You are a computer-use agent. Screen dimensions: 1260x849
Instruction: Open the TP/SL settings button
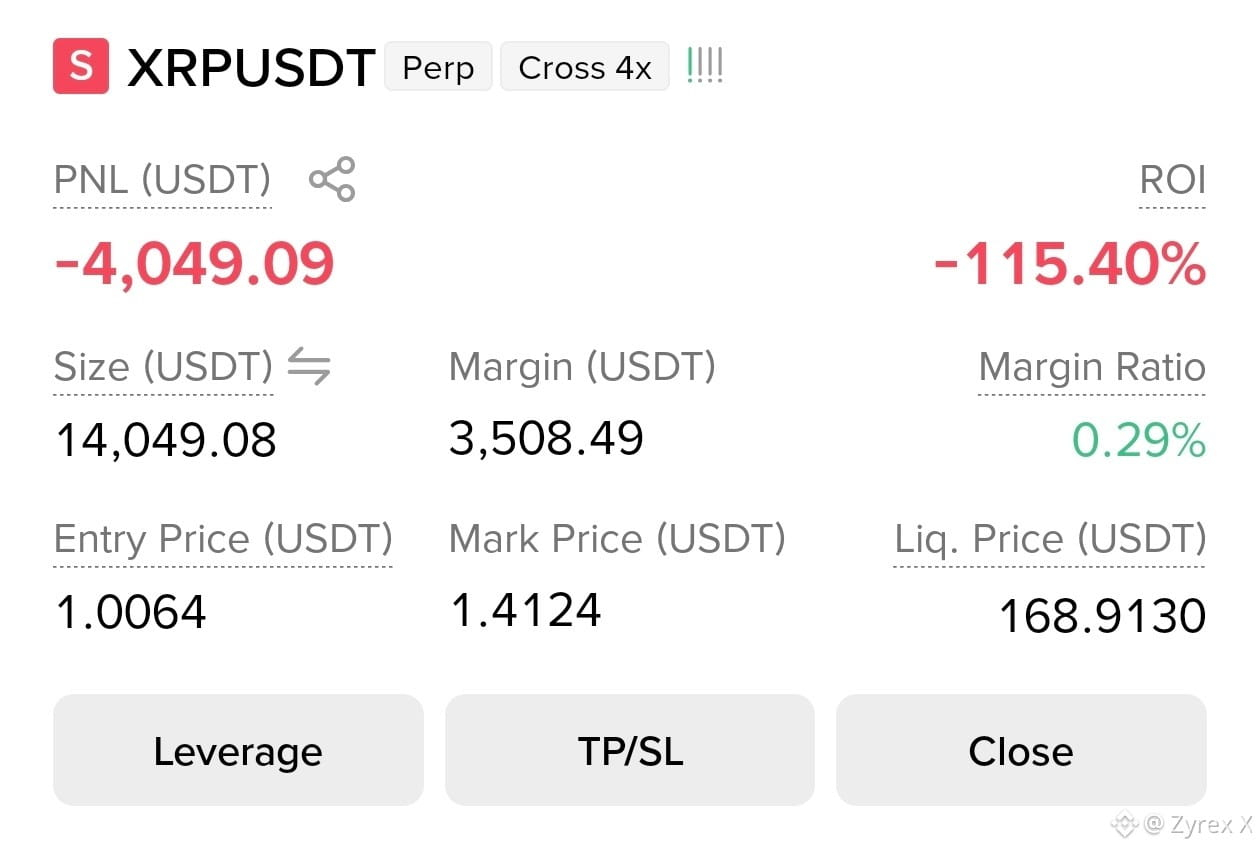tap(630, 750)
